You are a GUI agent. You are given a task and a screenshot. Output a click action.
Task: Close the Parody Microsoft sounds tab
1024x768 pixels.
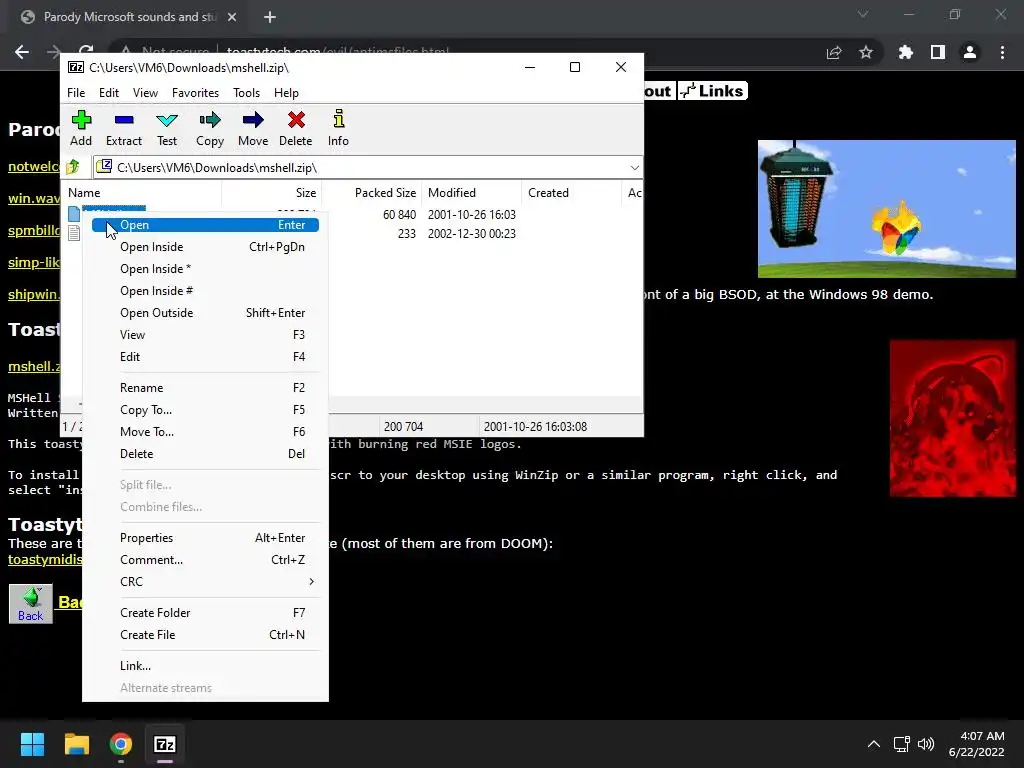tap(232, 17)
